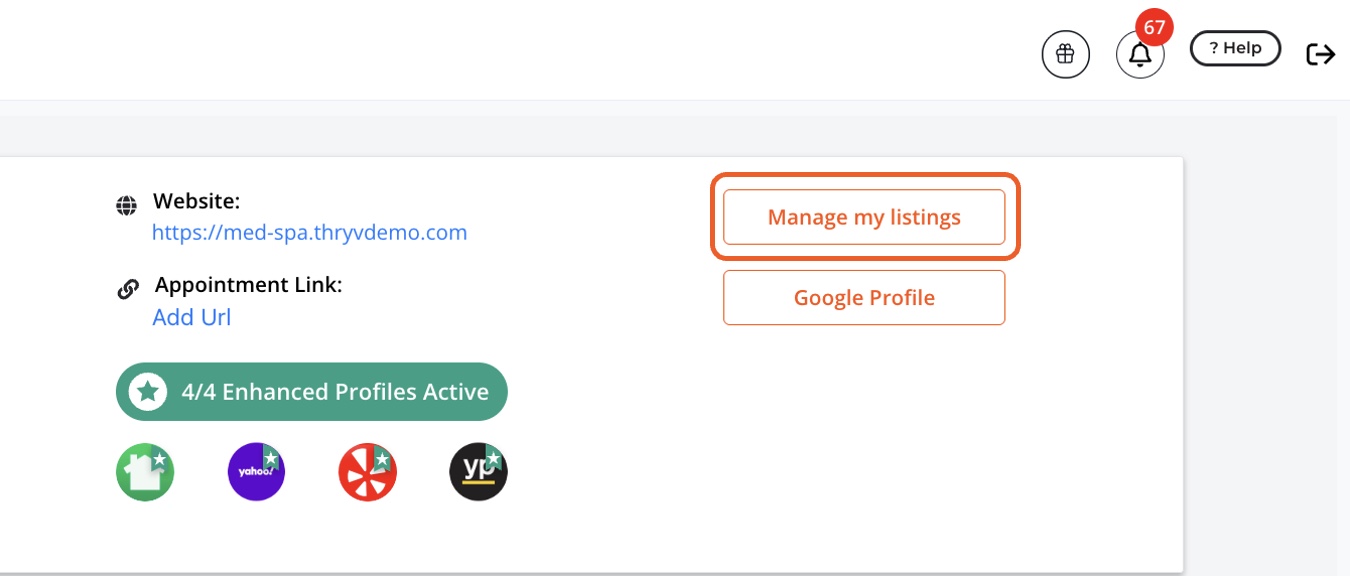Click the globe icon beside Website
Image resolution: width=1350 pixels, height=576 pixels.
(126, 206)
